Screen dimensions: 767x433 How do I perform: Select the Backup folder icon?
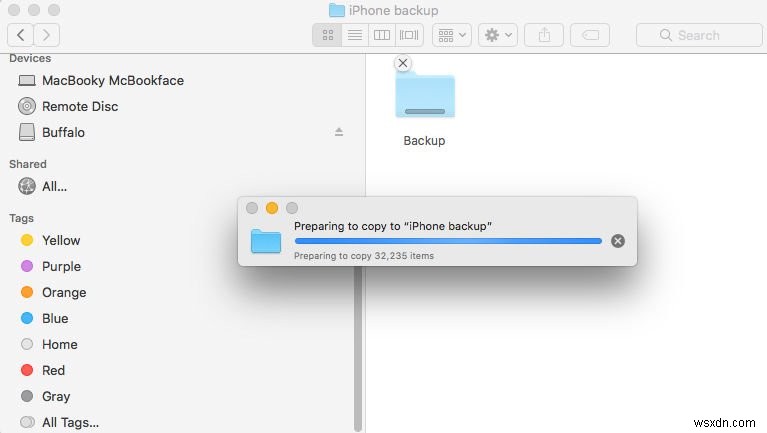(x=425, y=95)
